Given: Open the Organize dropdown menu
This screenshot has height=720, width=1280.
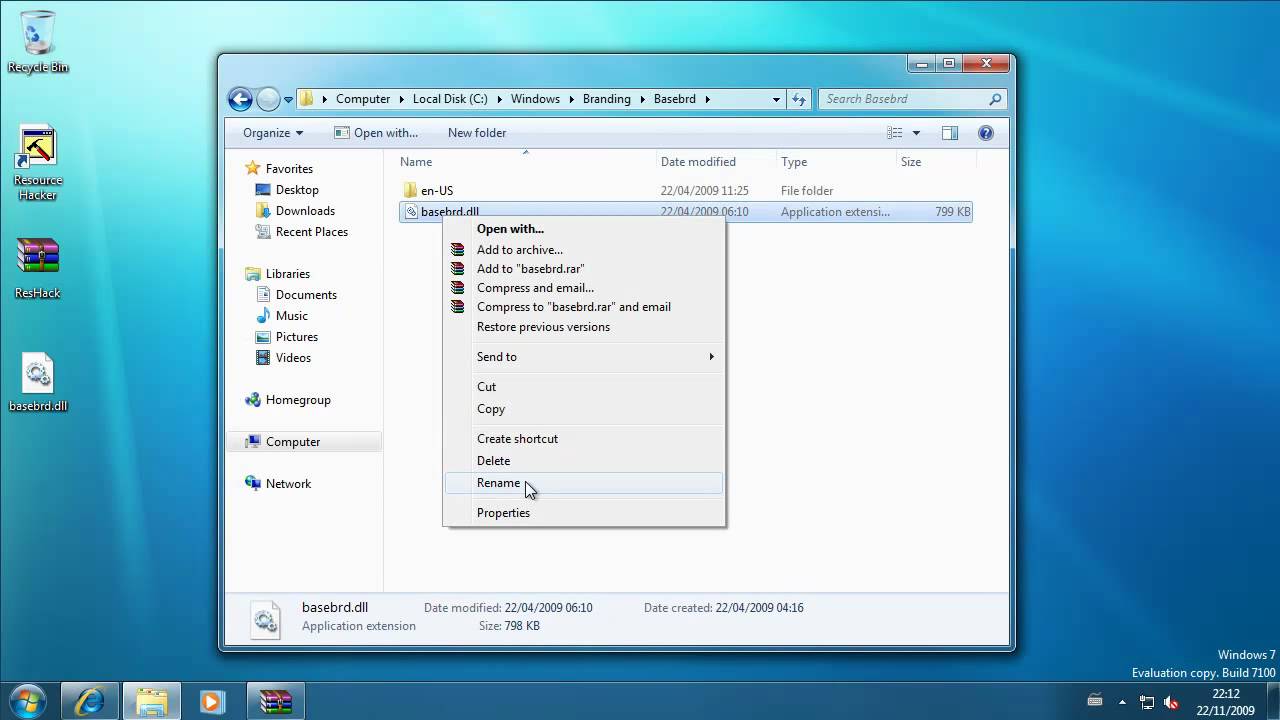Looking at the screenshot, I should point(272,133).
